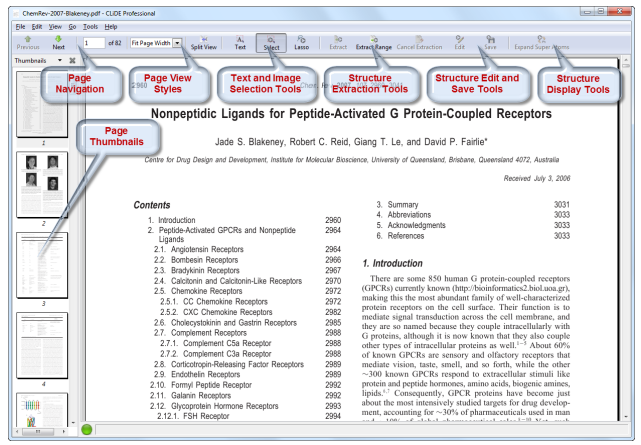Open the View menu
The image size is (641, 445).
[x=55, y=27]
